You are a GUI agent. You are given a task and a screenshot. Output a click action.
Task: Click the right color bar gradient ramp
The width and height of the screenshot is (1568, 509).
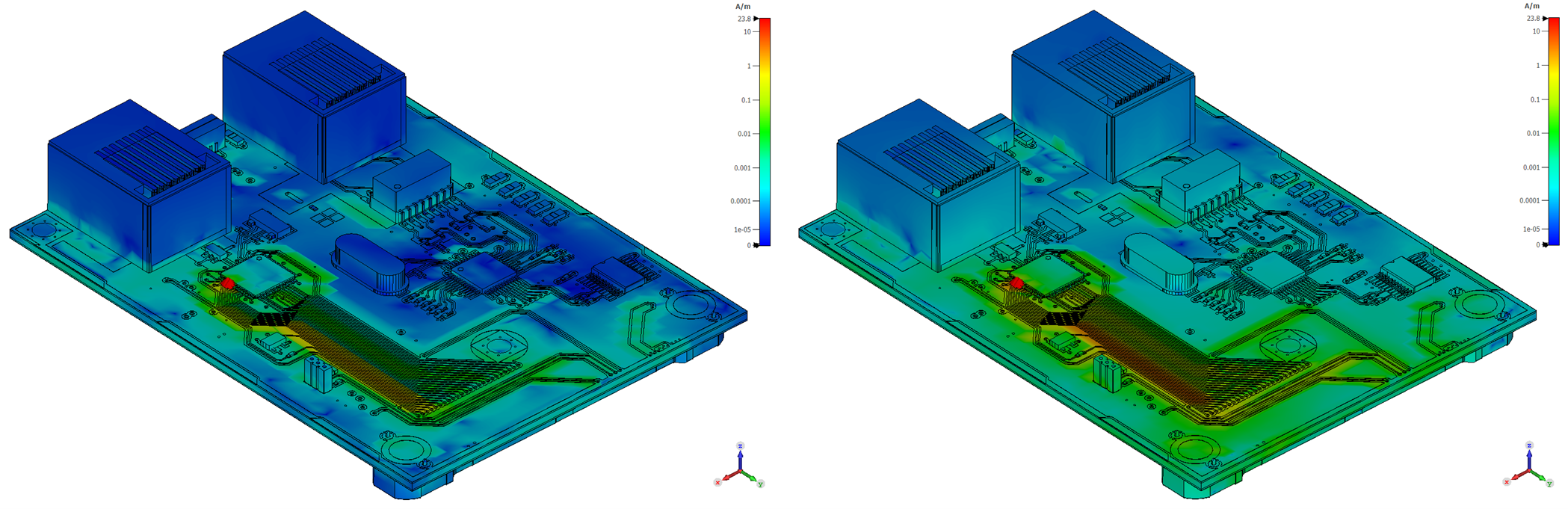click(x=1554, y=131)
